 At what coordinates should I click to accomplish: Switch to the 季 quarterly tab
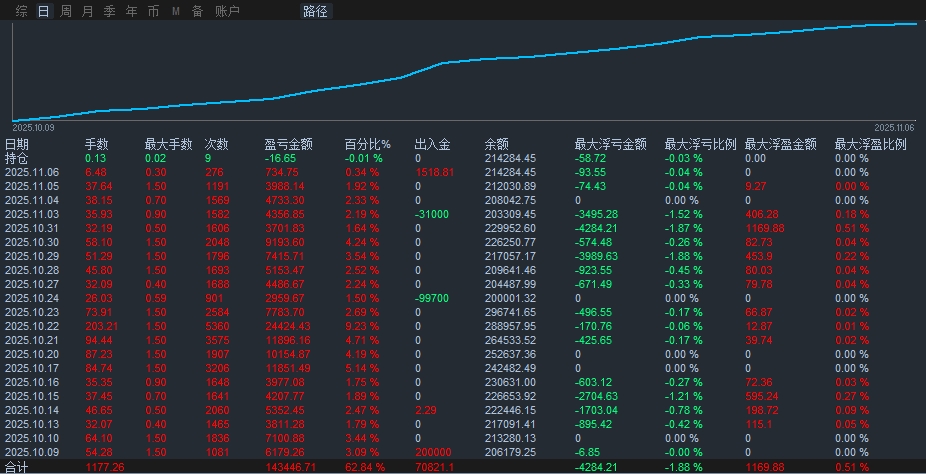click(x=109, y=11)
